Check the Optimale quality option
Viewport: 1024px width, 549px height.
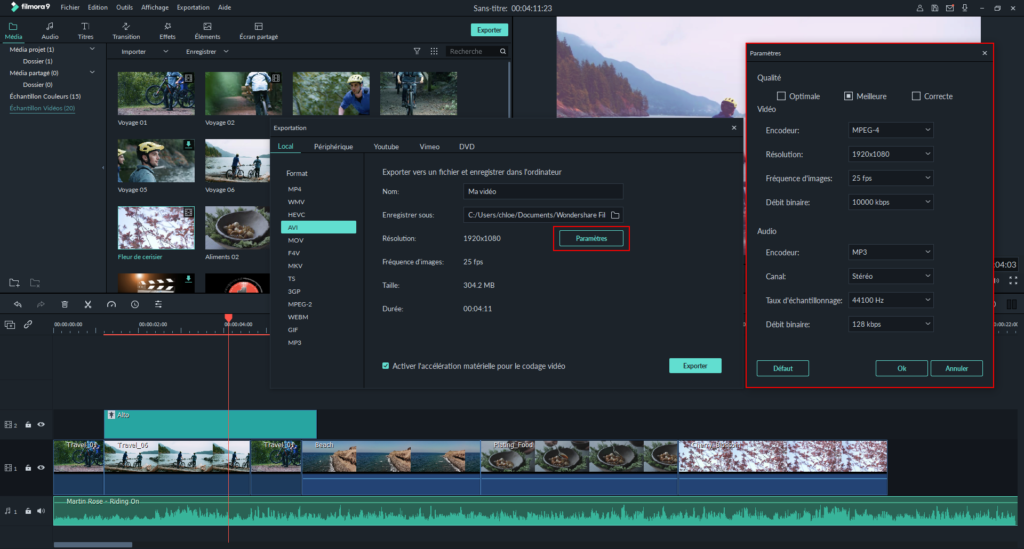(781, 96)
